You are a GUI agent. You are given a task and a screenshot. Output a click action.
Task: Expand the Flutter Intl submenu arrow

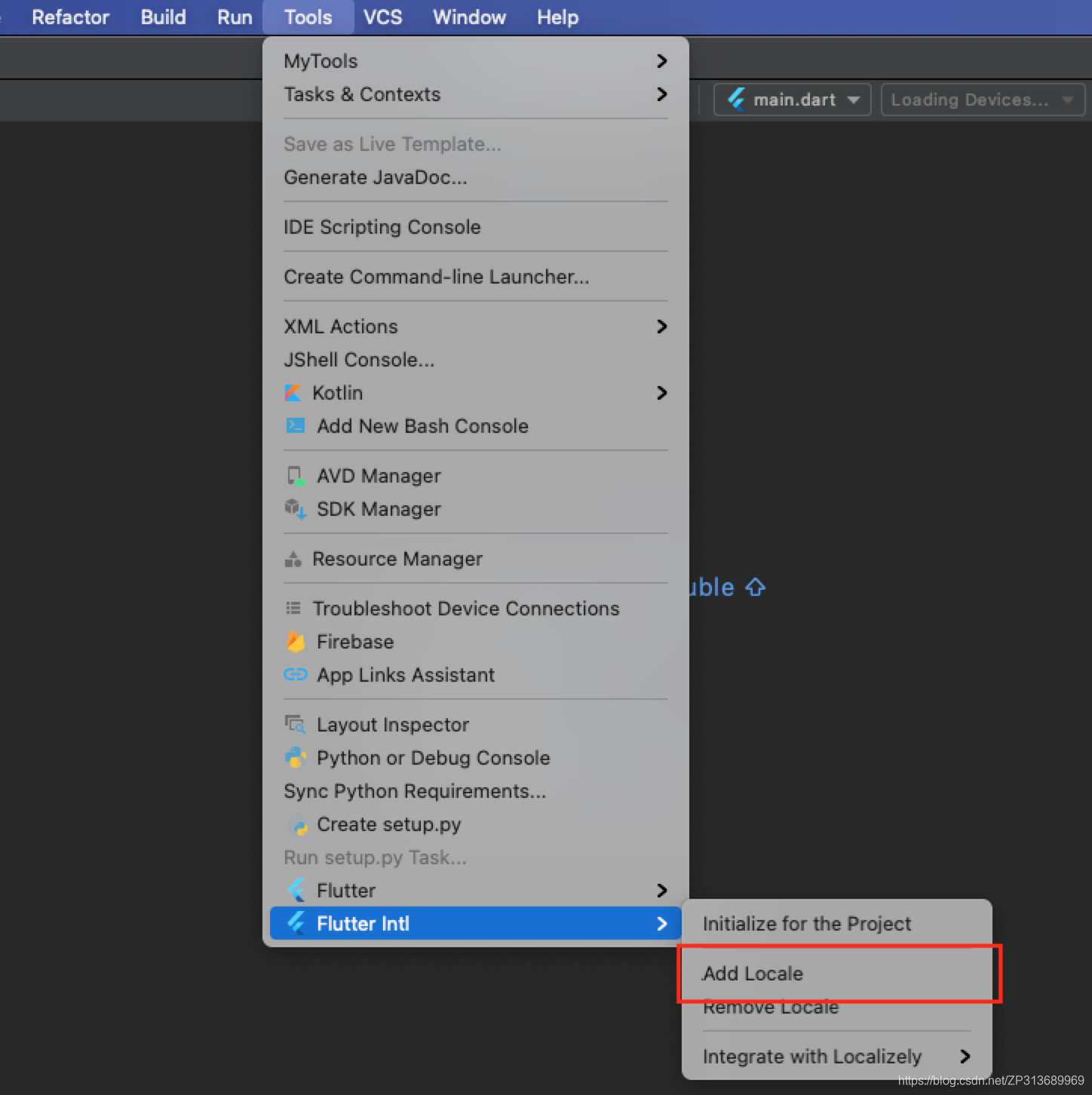661,924
